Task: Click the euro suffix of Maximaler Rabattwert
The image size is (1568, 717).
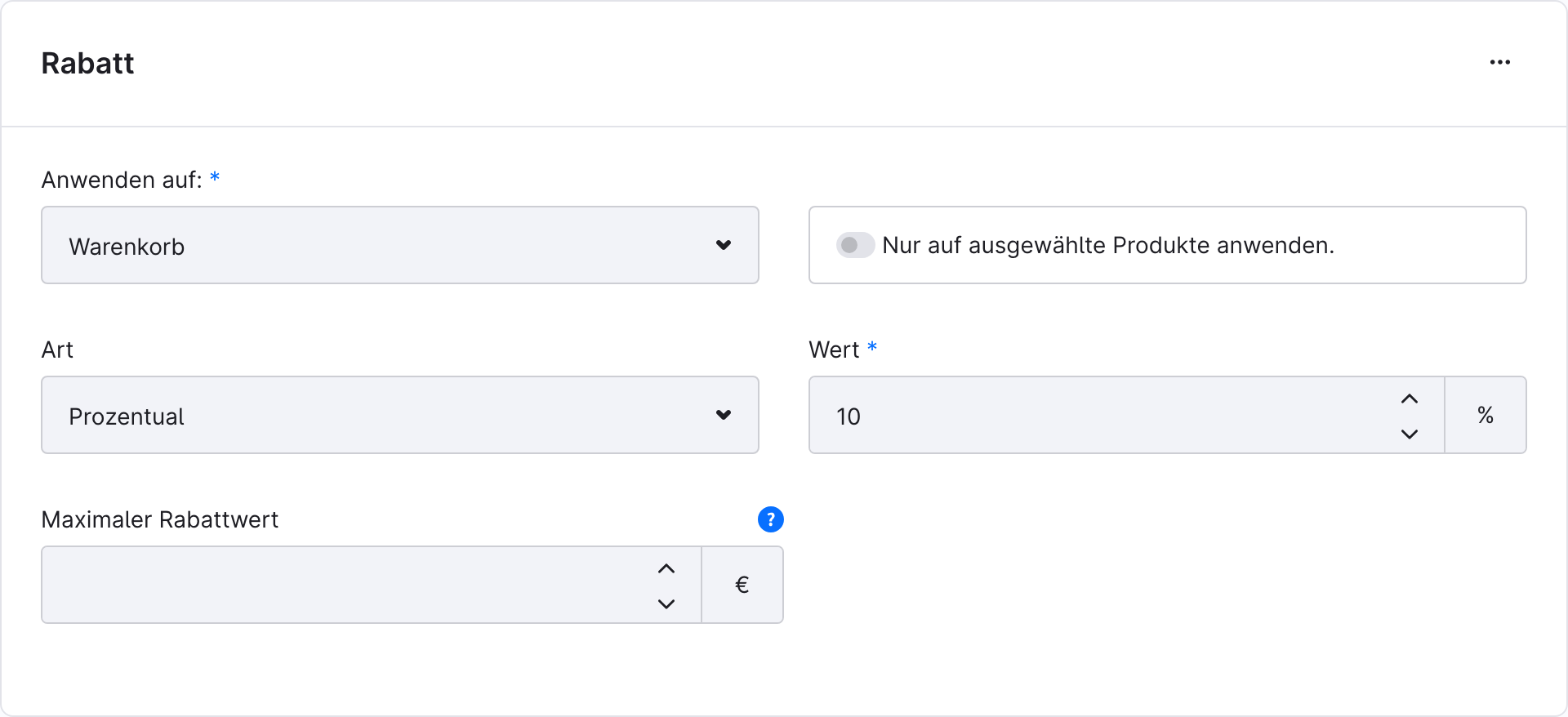Action: [x=742, y=585]
